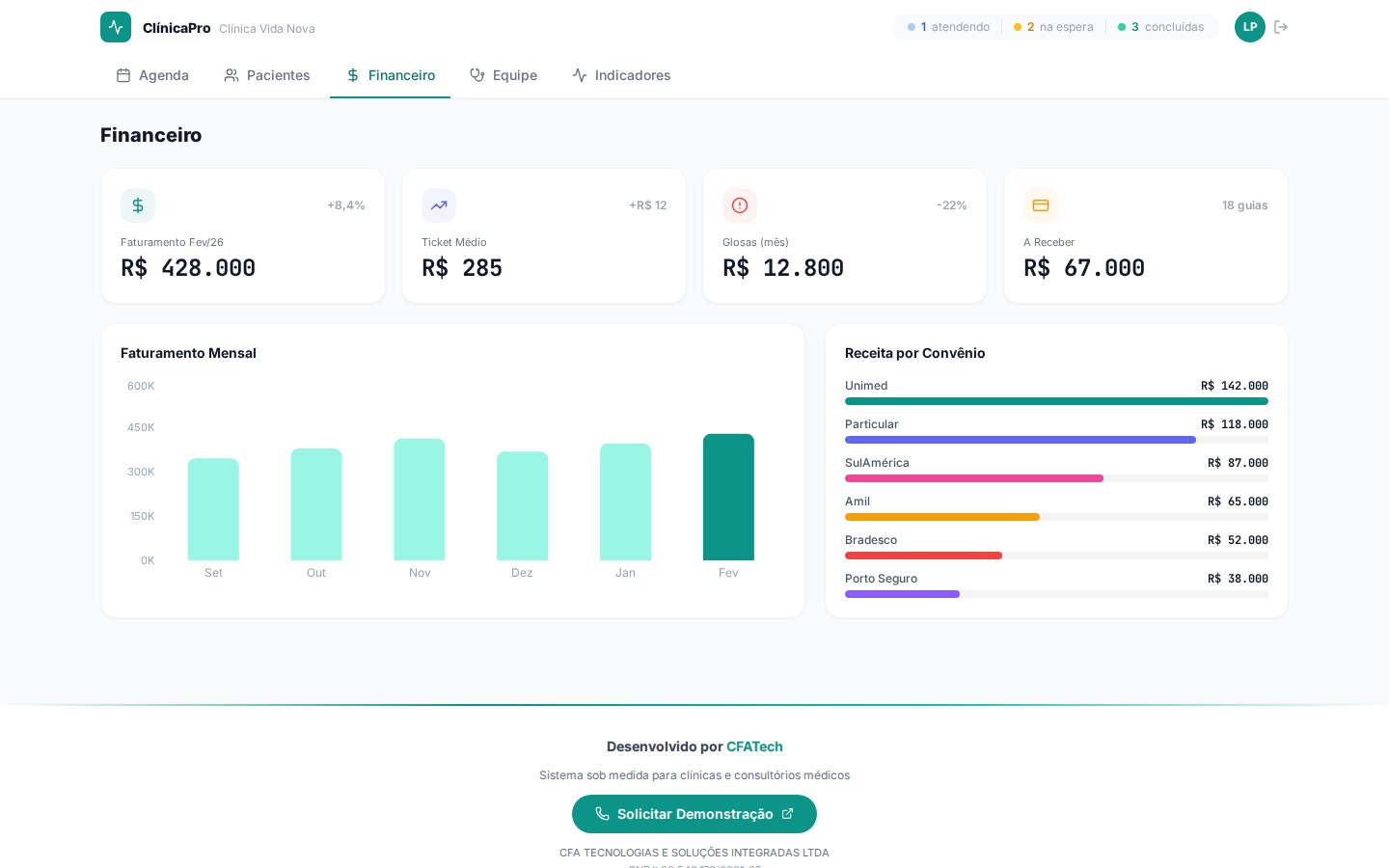Click the Solicitar Demonstração button

click(x=694, y=814)
